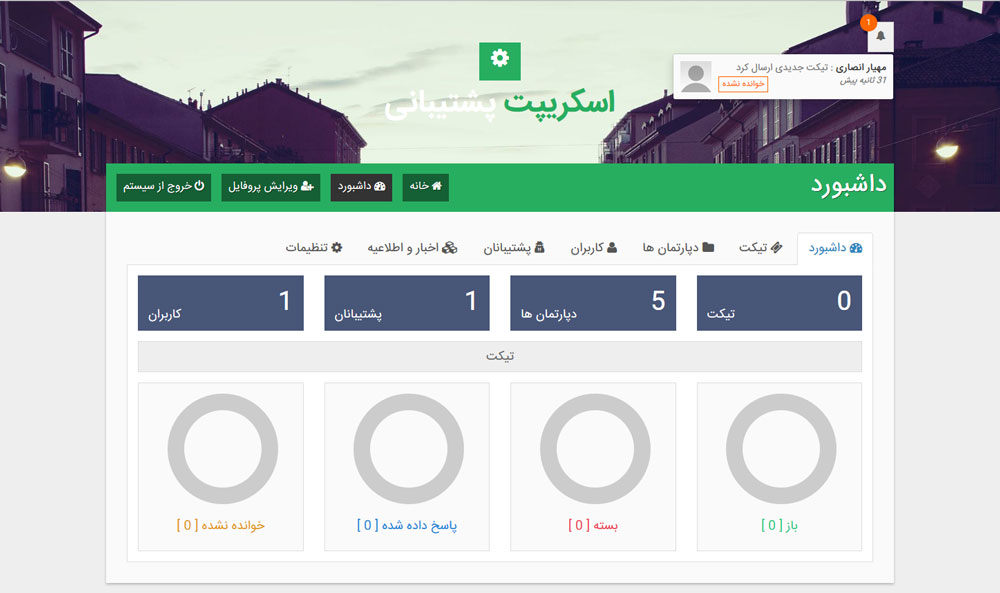
Task: Switch to the دپارتمان ها tab
Action: 678,248
